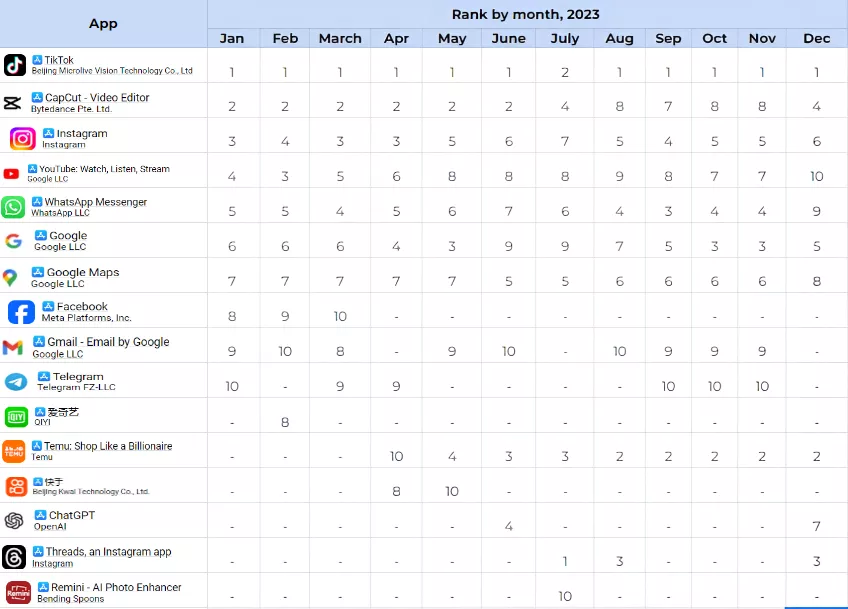
Task: Click the March column header
Action: pyautogui.click(x=340, y=38)
